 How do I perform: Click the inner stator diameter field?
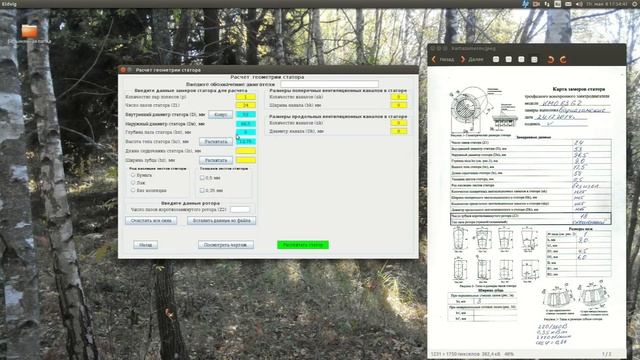coord(246,115)
